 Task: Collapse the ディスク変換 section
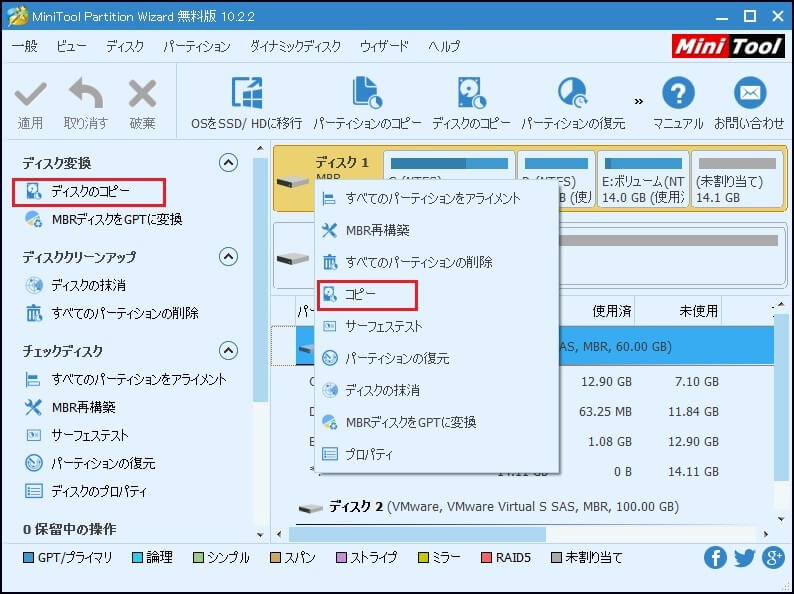(228, 163)
